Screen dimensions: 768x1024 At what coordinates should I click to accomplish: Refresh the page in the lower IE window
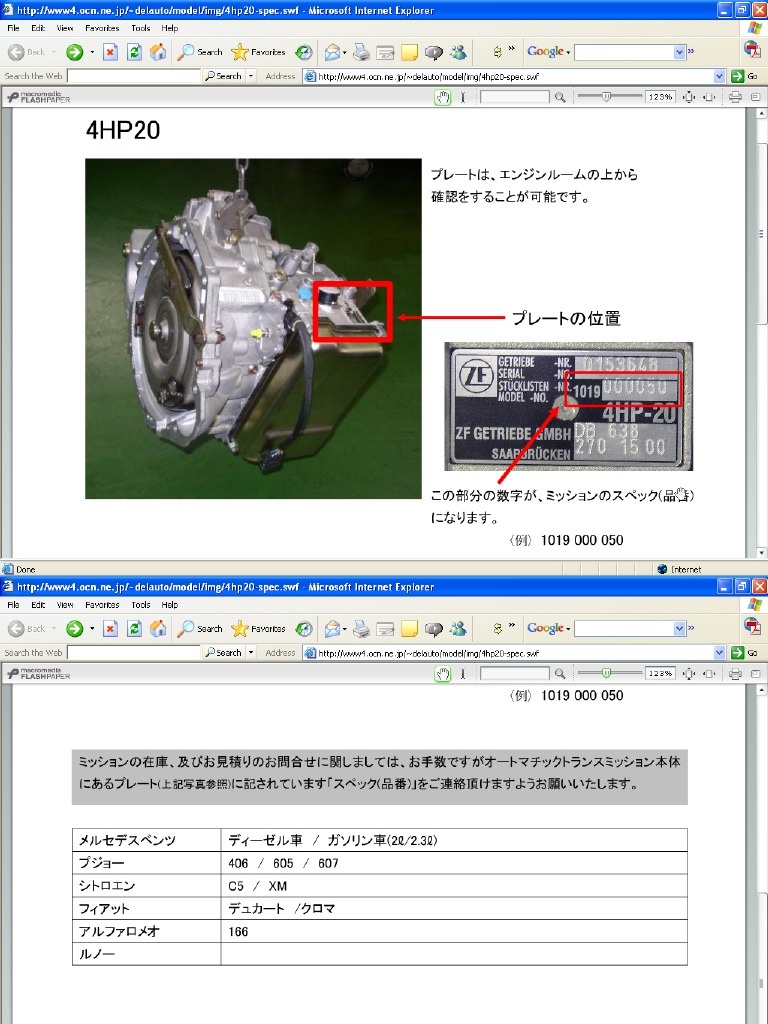tap(134, 629)
